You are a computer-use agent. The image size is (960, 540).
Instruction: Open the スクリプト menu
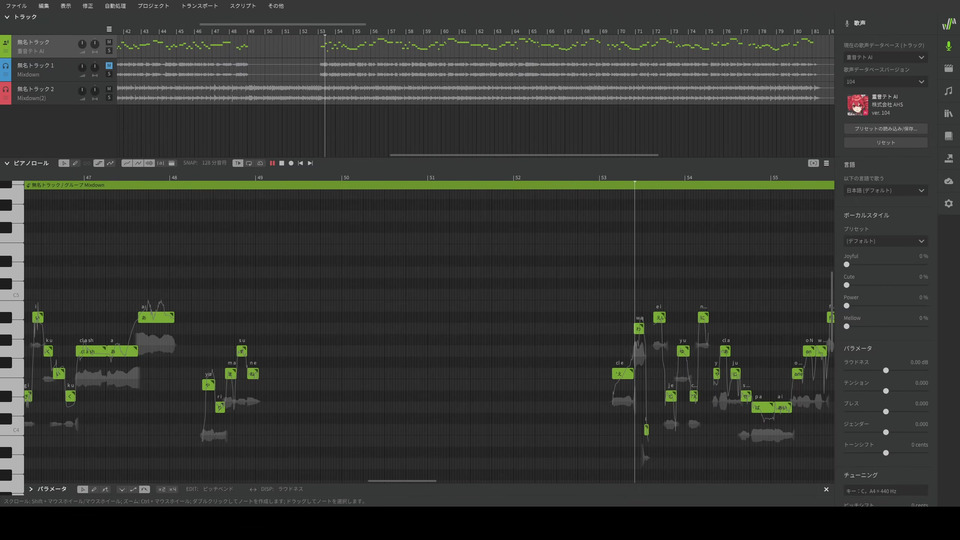tap(243, 6)
